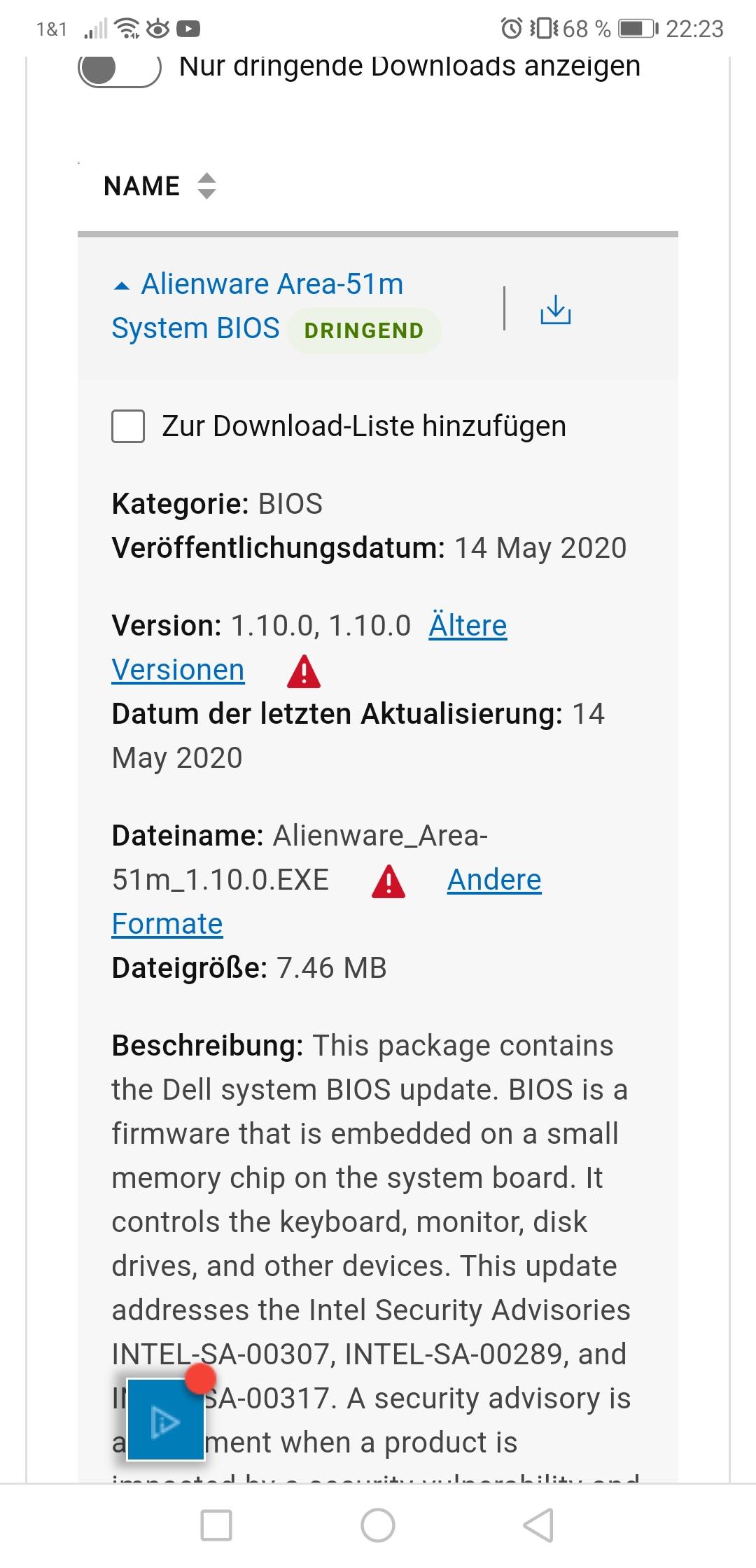756x1568 pixels.
Task: Check Zur Download-Liste hinzufügen box
Action: [x=128, y=426]
